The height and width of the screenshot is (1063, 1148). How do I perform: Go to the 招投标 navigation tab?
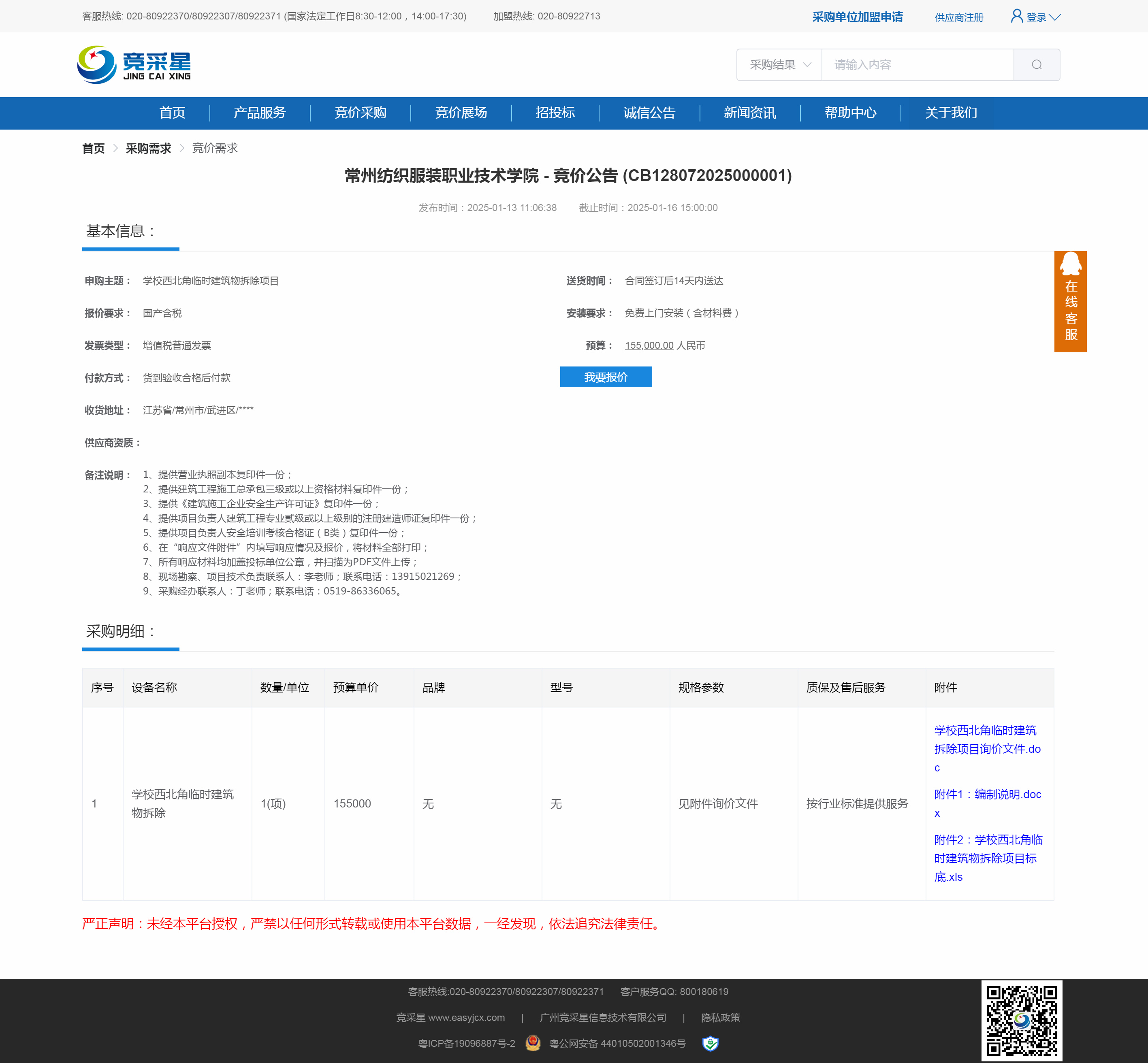[555, 113]
